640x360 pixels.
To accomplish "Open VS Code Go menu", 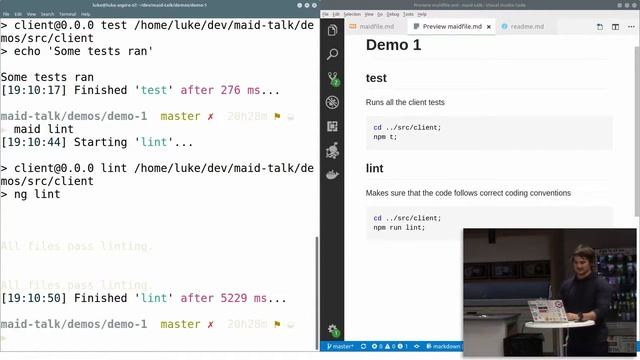I will [380, 14].
